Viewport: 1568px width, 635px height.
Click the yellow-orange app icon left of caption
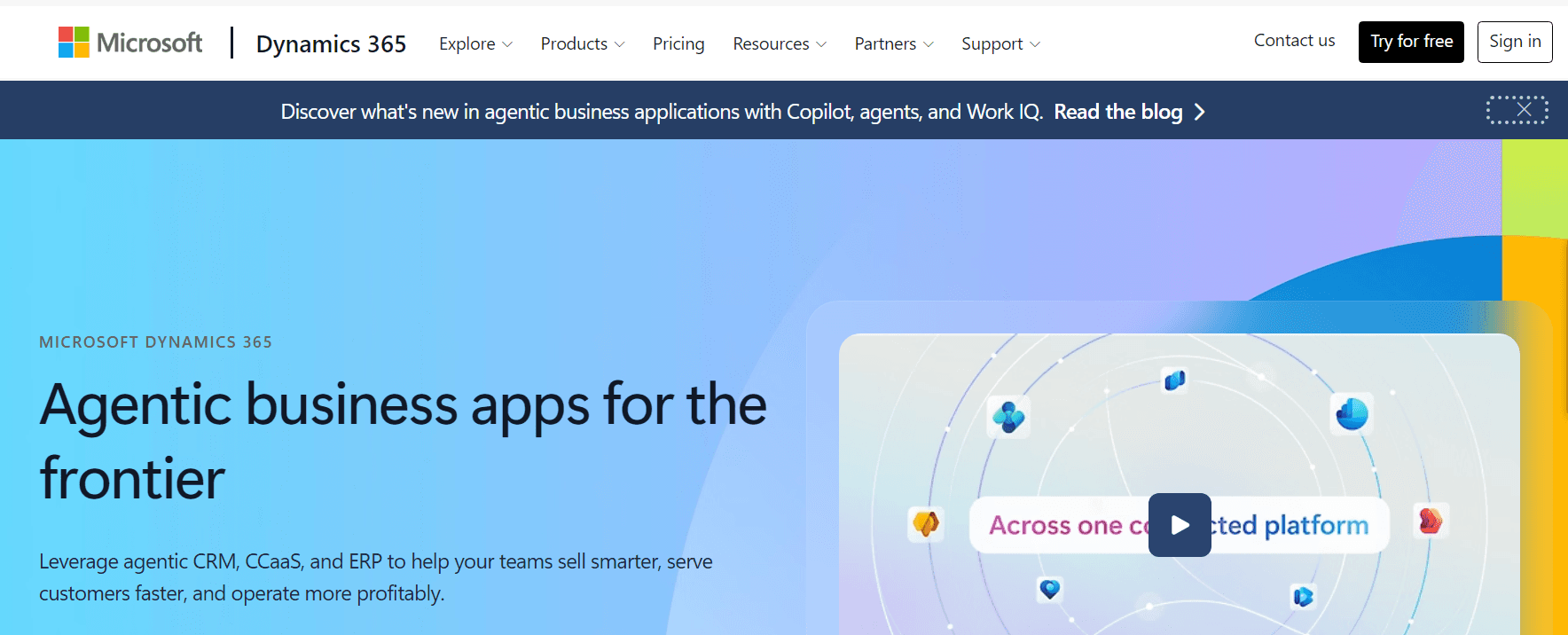point(926,523)
